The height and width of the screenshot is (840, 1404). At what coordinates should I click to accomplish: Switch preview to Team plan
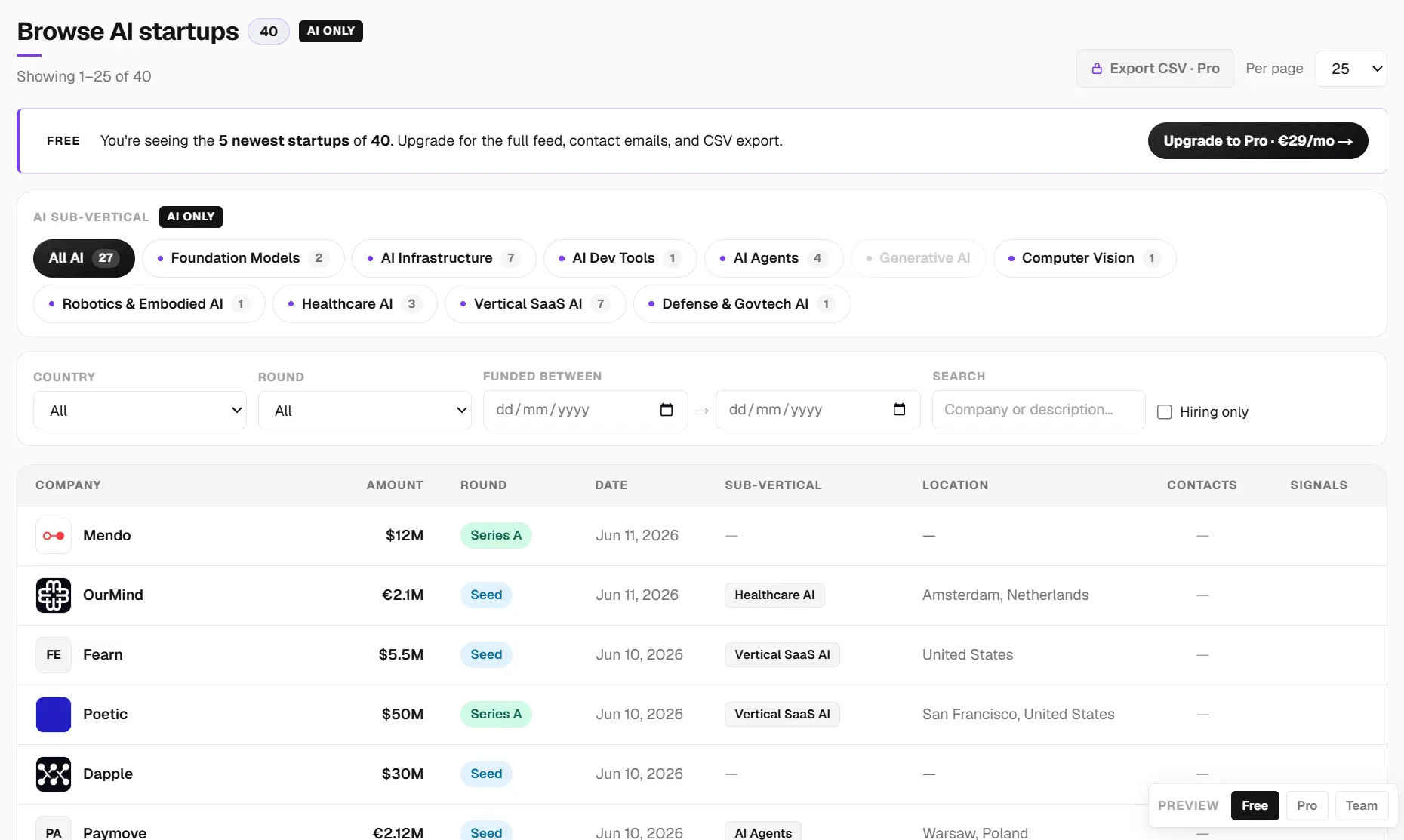point(1361,805)
